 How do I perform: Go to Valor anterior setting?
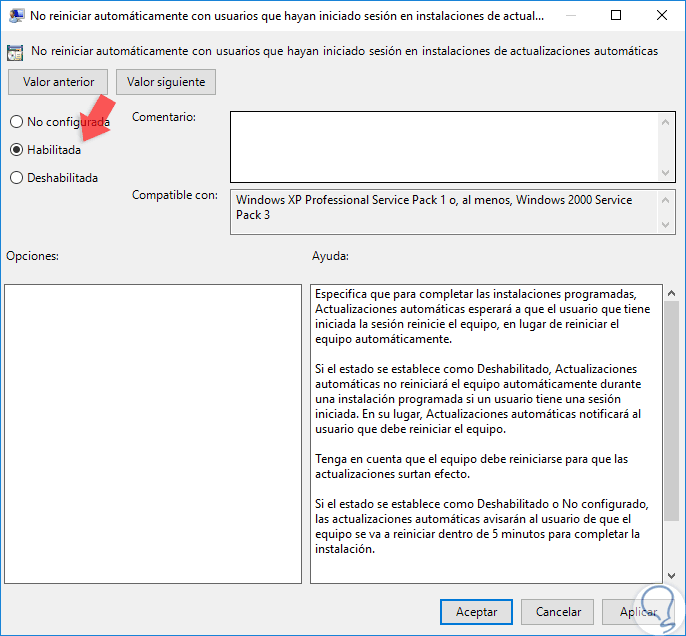58,82
